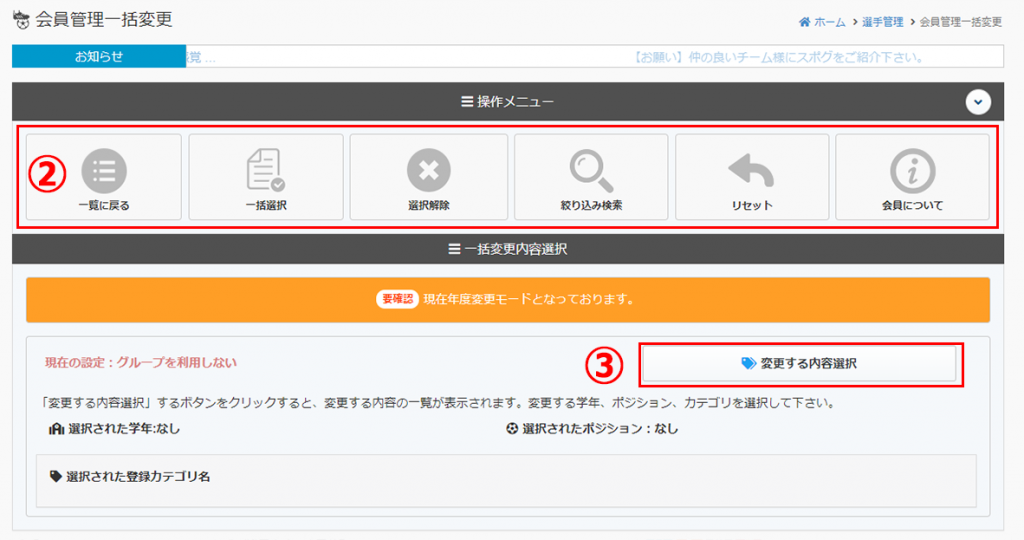The image size is (1024, 540).
Task: Click the 操作メニュー header bar
Action: (506, 102)
